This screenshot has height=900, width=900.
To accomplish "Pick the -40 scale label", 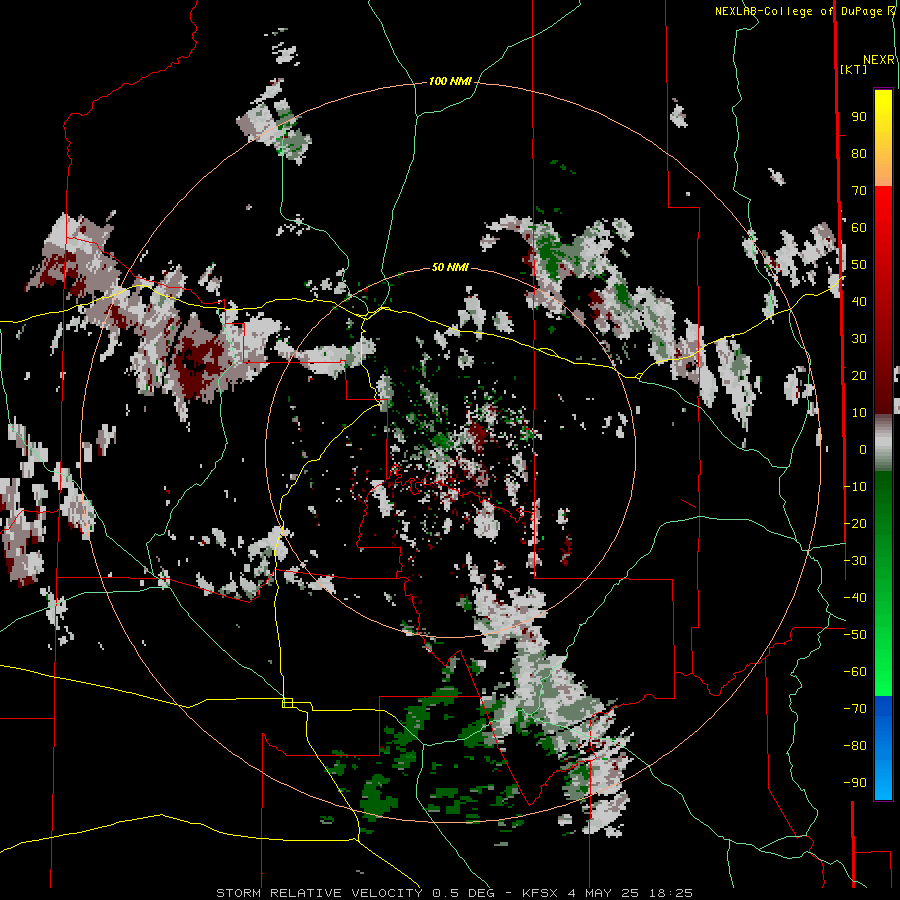I will point(855,598).
